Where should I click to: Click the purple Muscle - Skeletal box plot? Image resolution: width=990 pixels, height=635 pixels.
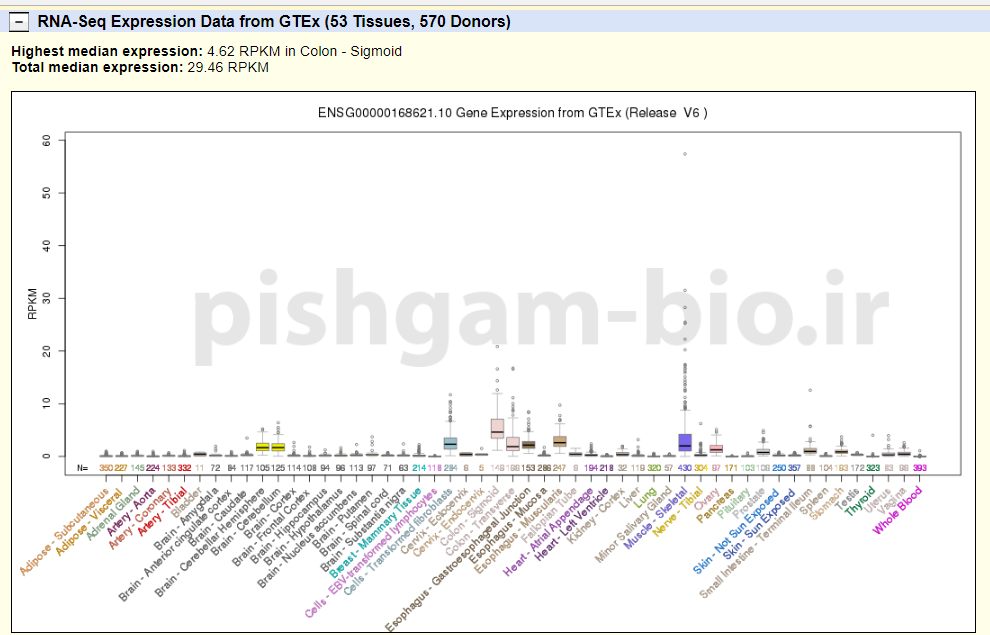pos(685,442)
